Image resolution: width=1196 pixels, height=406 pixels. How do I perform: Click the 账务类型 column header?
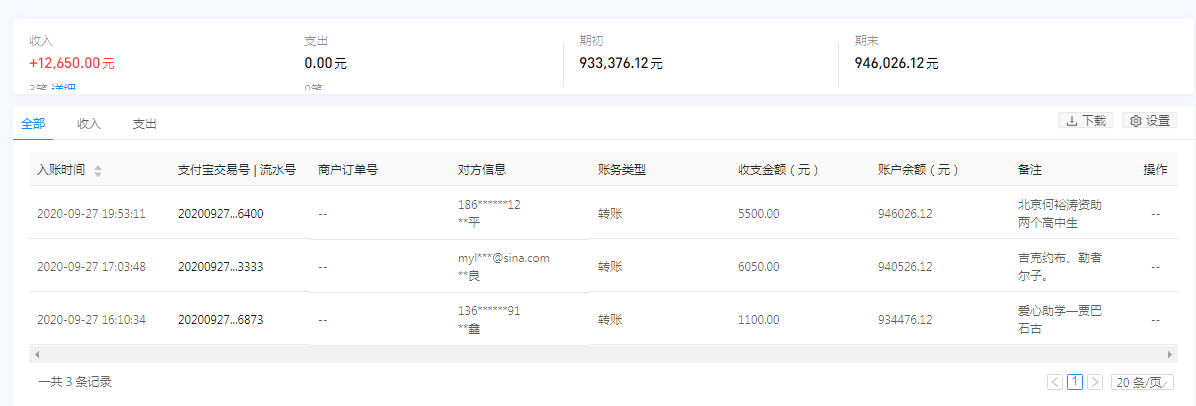tap(622, 170)
